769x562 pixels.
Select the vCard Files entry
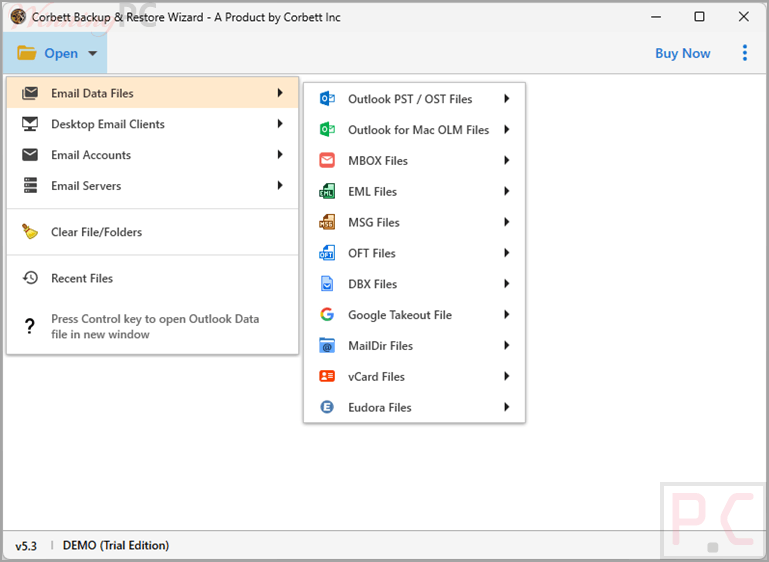coord(414,376)
